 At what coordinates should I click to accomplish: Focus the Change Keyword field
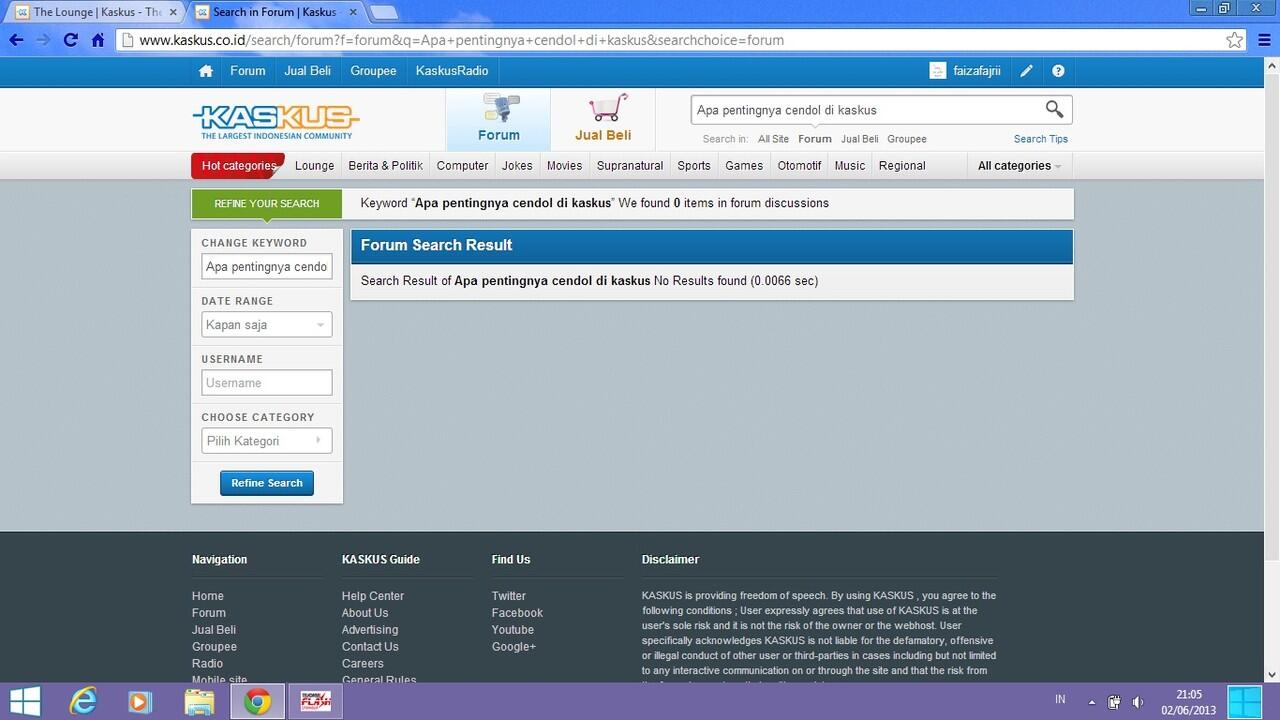[x=267, y=267]
